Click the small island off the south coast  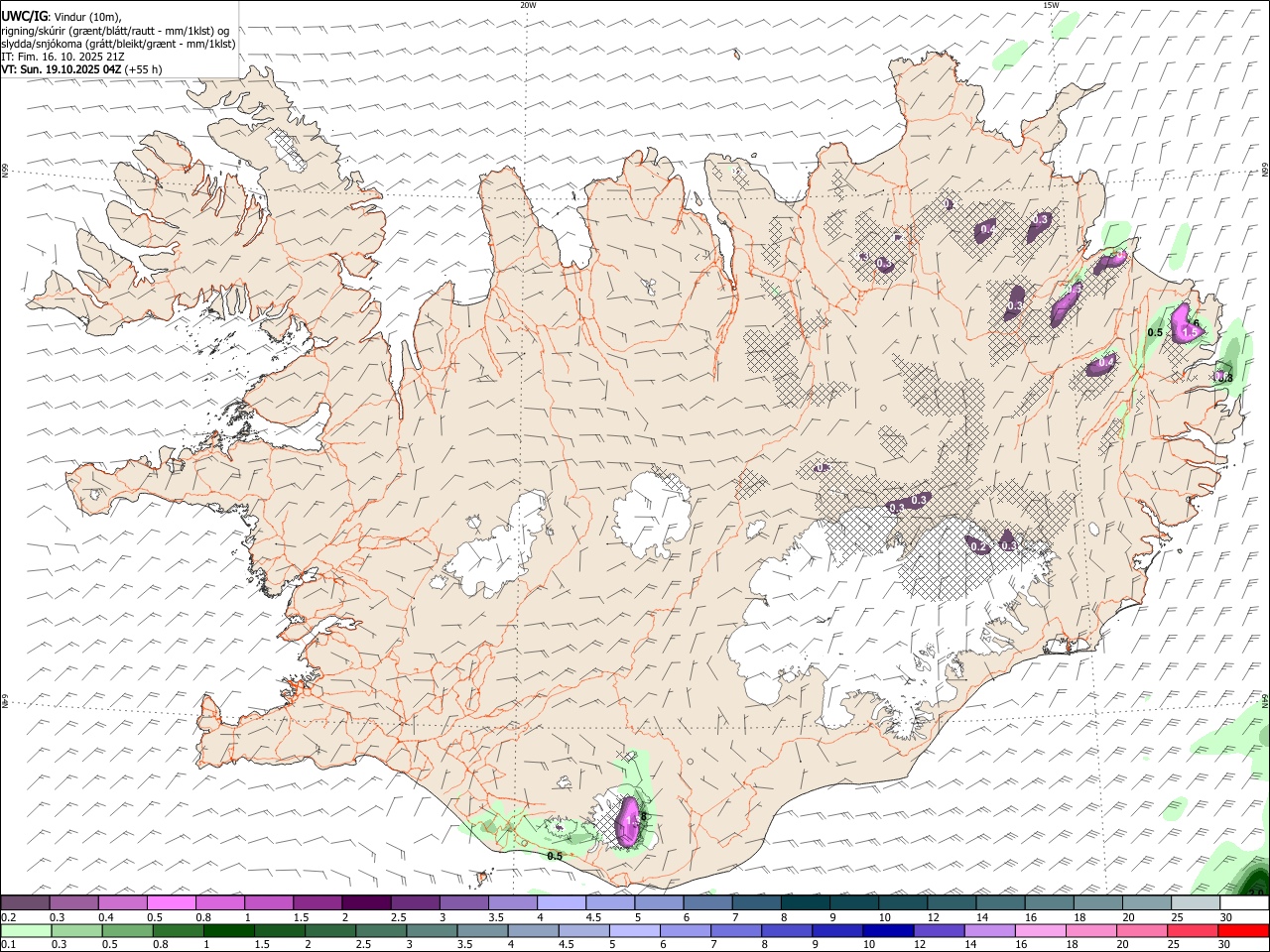click(484, 877)
